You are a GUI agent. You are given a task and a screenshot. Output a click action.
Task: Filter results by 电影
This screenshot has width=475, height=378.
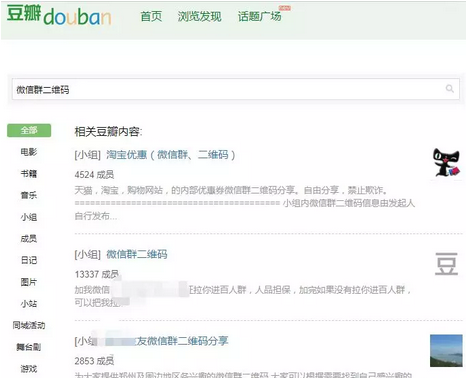[x=29, y=152]
